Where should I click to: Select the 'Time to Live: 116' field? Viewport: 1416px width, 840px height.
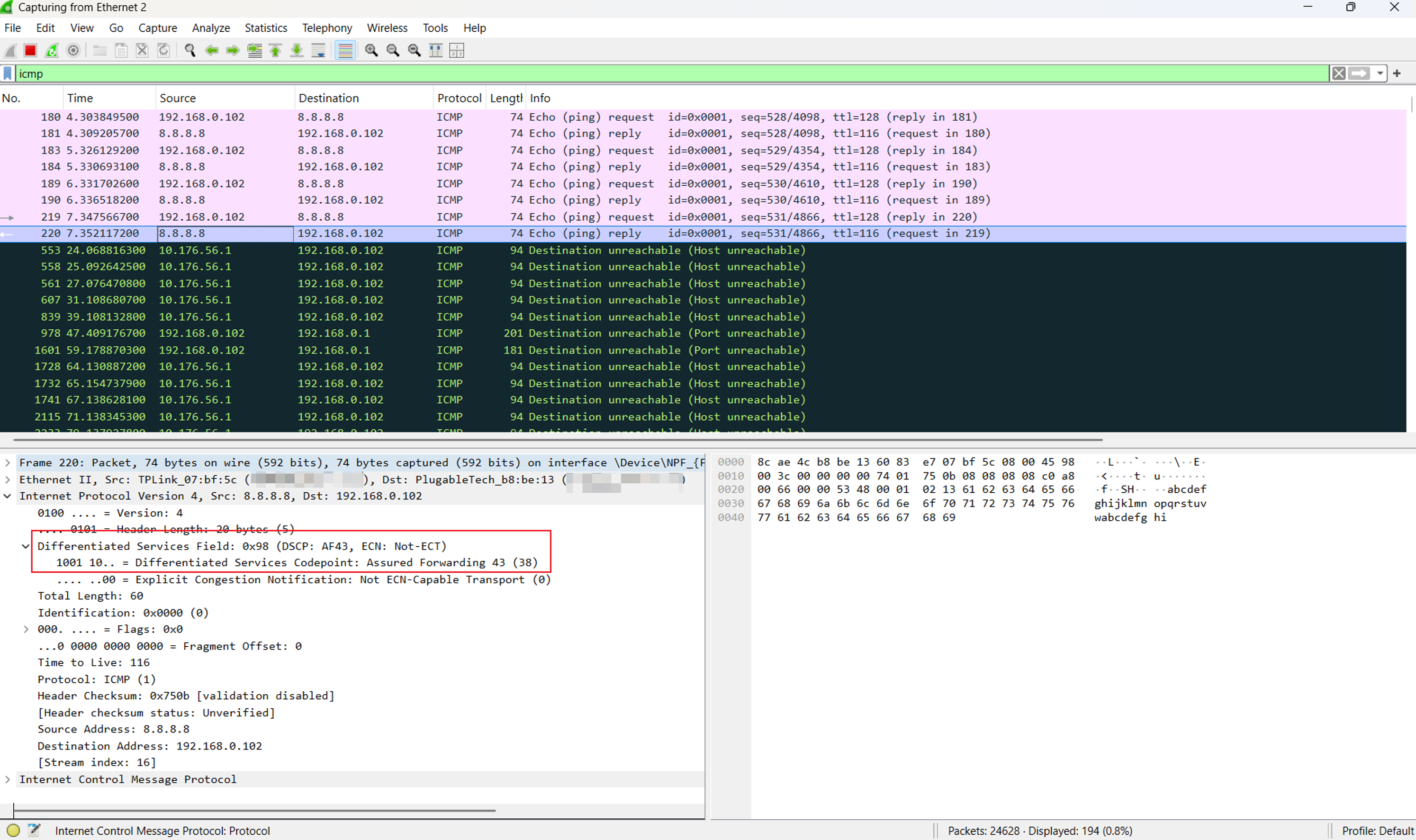tap(93, 663)
